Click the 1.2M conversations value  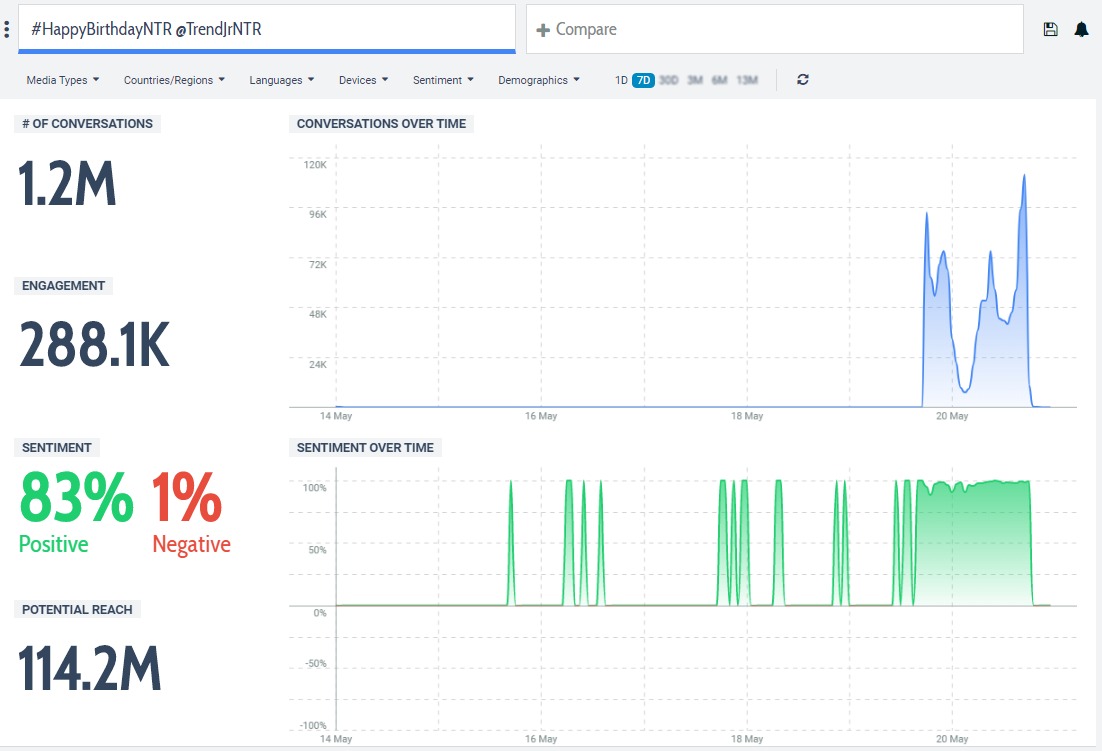coord(67,183)
